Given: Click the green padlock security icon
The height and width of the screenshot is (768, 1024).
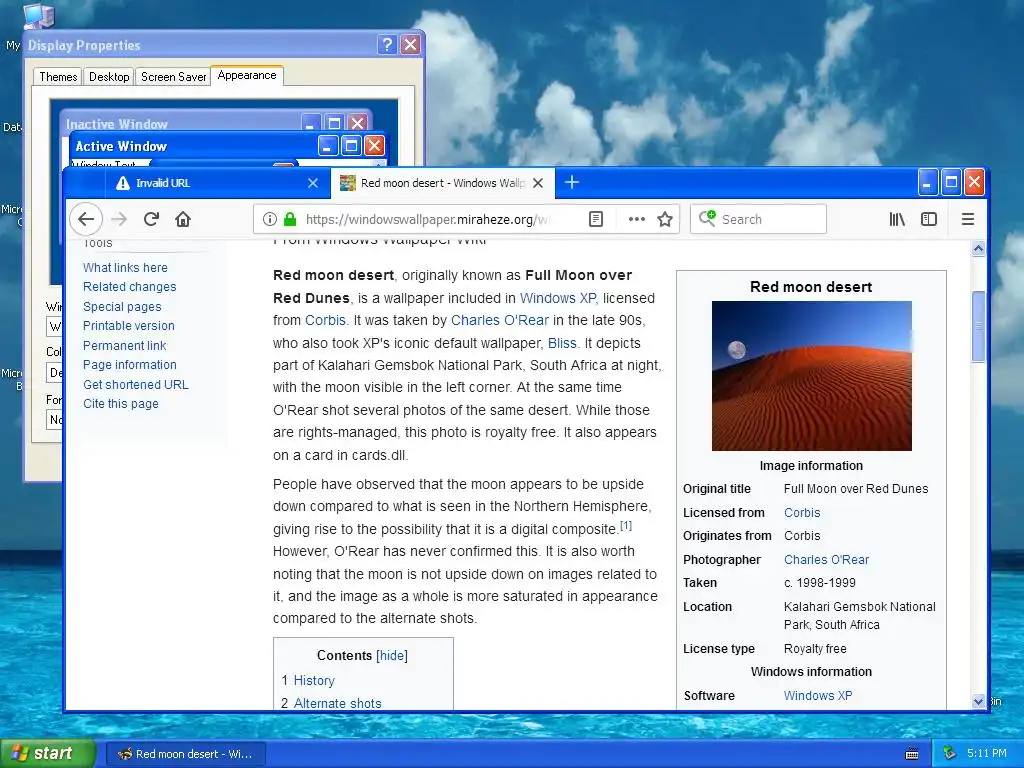Looking at the screenshot, I should (x=291, y=219).
